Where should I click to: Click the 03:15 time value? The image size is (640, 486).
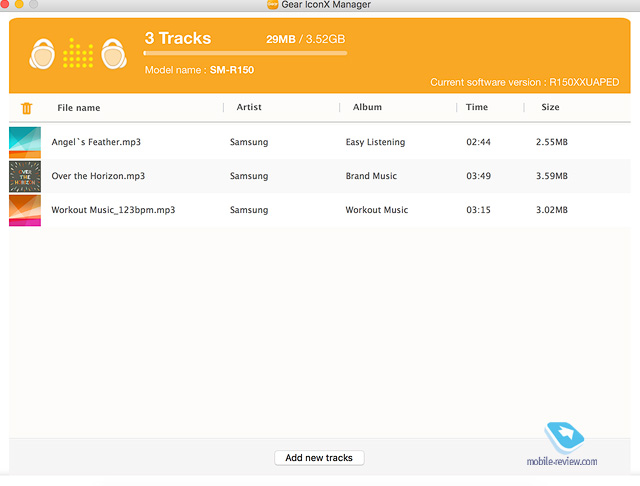click(x=478, y=210)
